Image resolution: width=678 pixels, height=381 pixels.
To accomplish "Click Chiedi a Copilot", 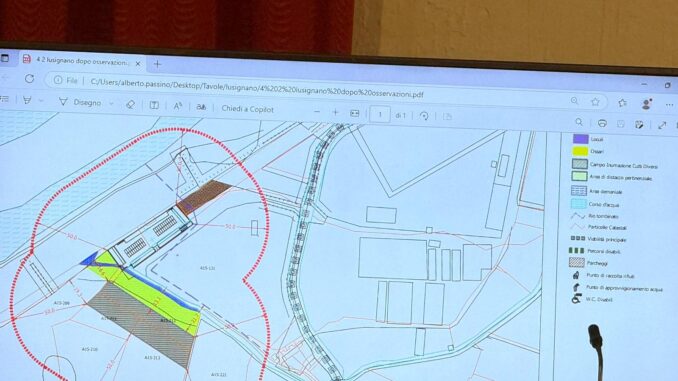I will click(x=247, y=109).
